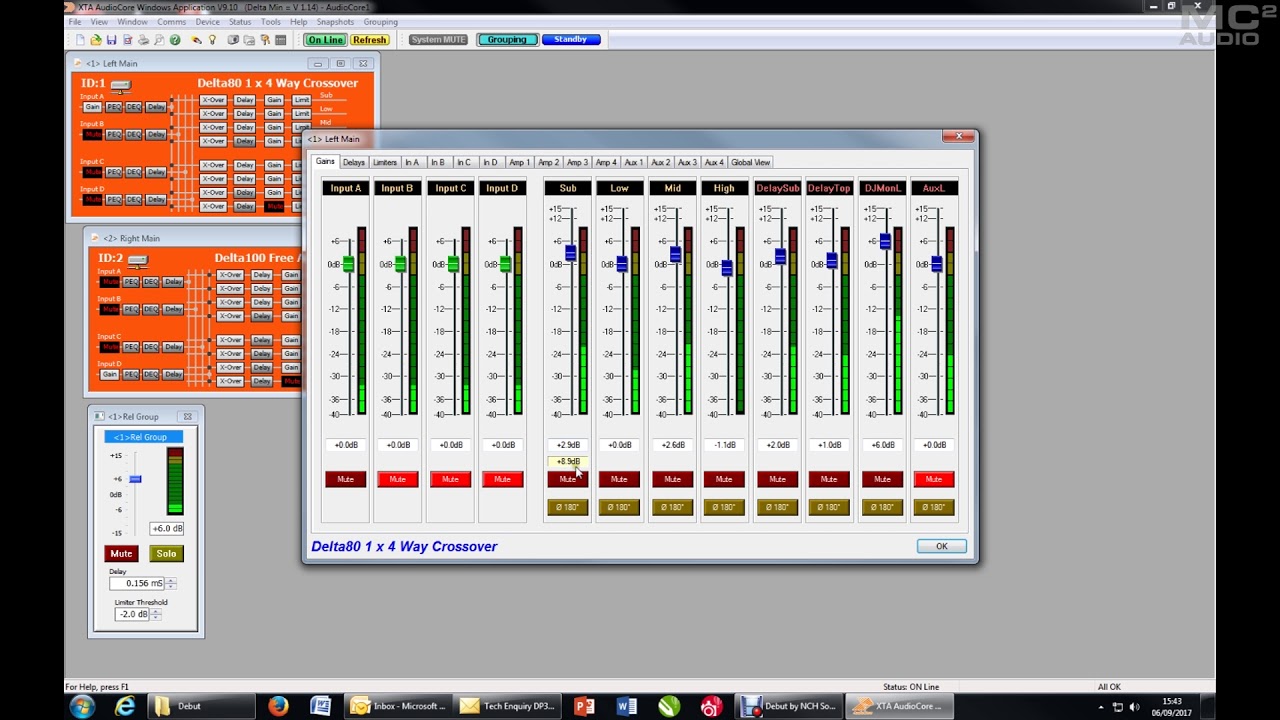Open Firefox from the taskbar
The height and width of the screenshot is (720, 1280).
[x=277, y=707]
